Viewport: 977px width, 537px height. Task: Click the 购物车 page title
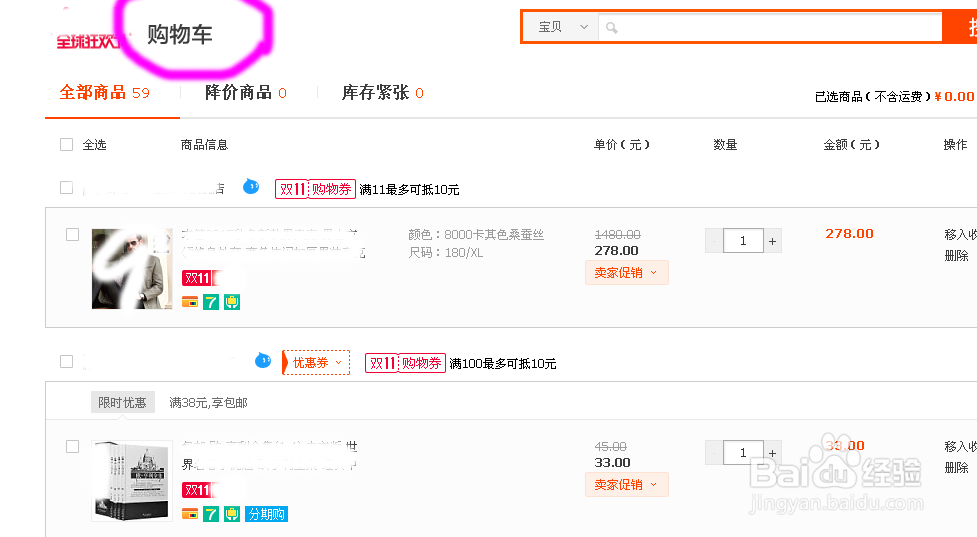(x=180, y=34)
